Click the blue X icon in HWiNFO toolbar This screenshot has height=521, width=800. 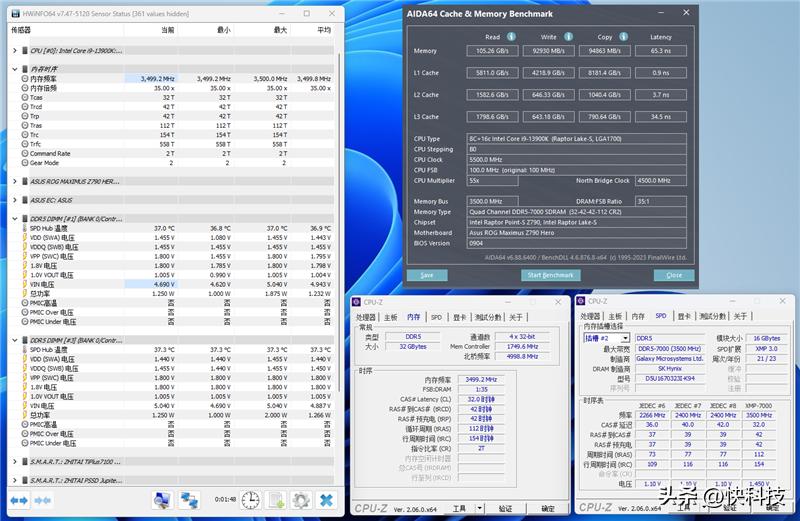pos(326,500)
